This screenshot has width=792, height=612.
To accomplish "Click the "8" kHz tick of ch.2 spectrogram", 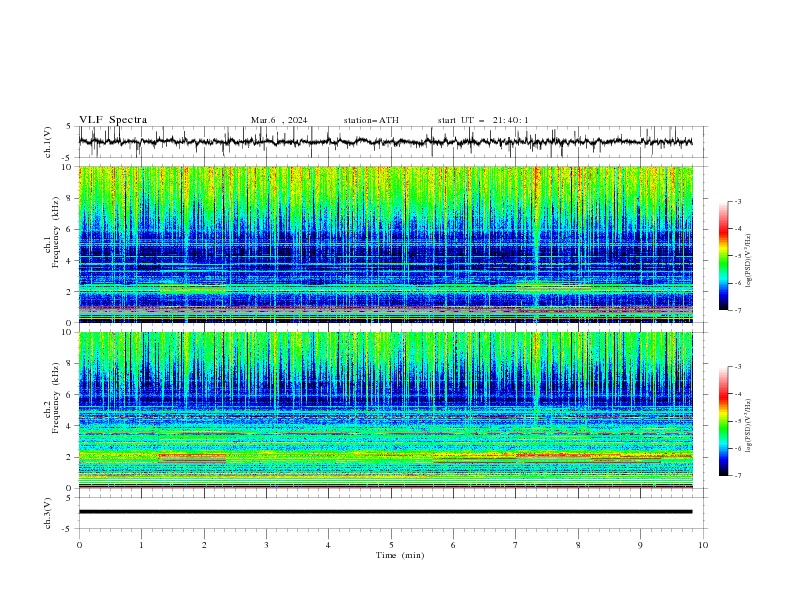I will (71, 364).
